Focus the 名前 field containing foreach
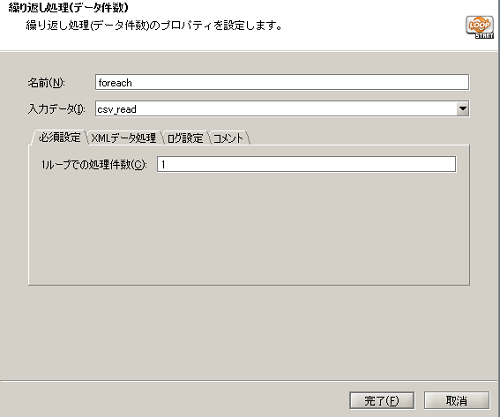The width and height of the screenshot is (500, 417). tap(282, 82)
